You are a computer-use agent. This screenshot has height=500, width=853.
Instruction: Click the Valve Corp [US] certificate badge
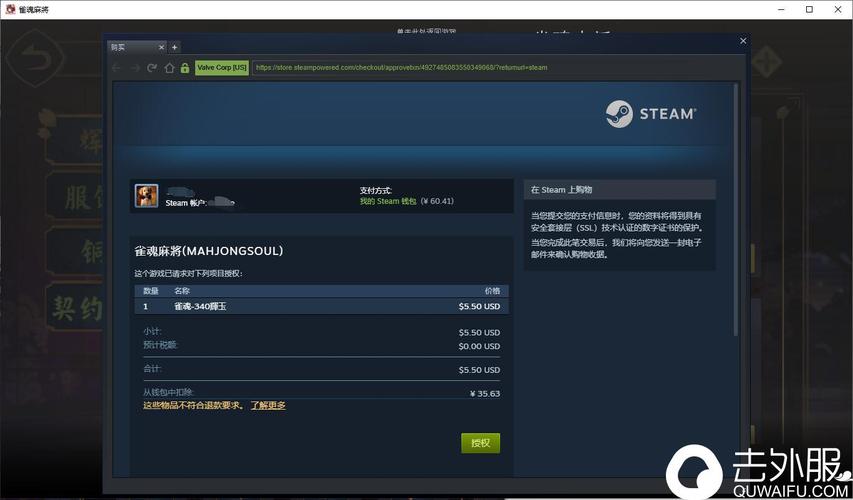(222, 67)
